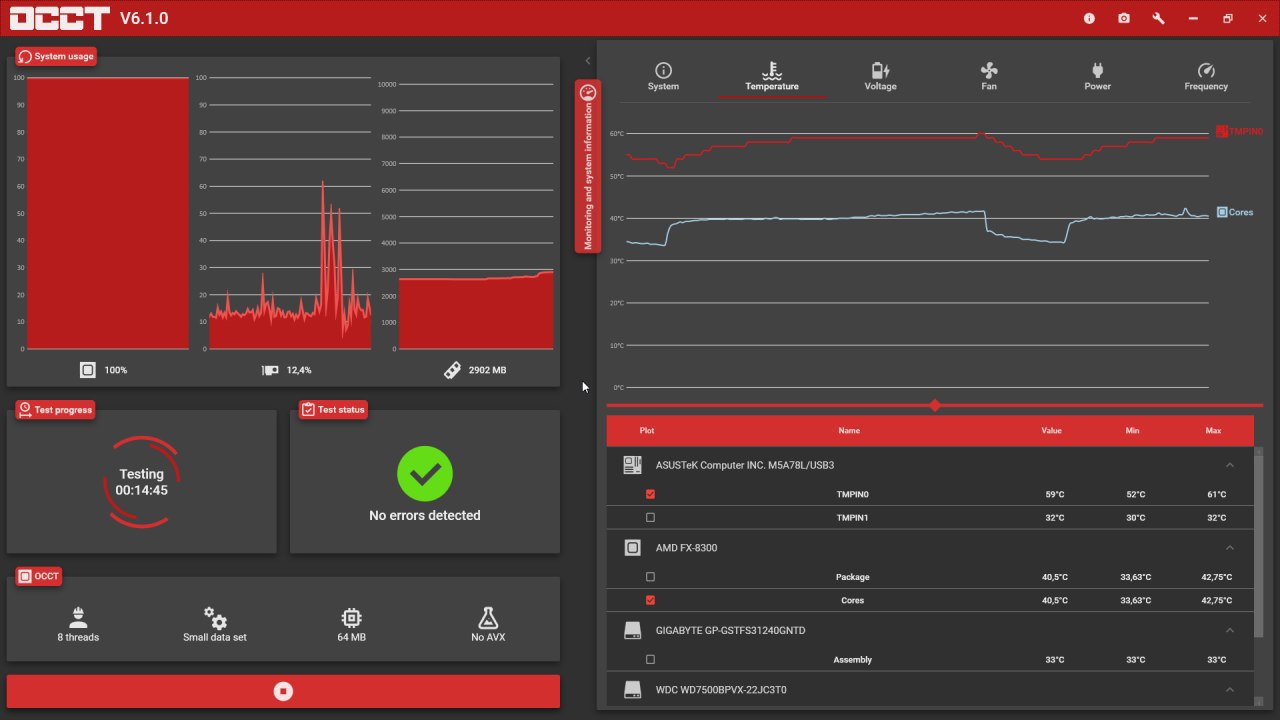Switch to the System tab

click(x=663, y=77)
